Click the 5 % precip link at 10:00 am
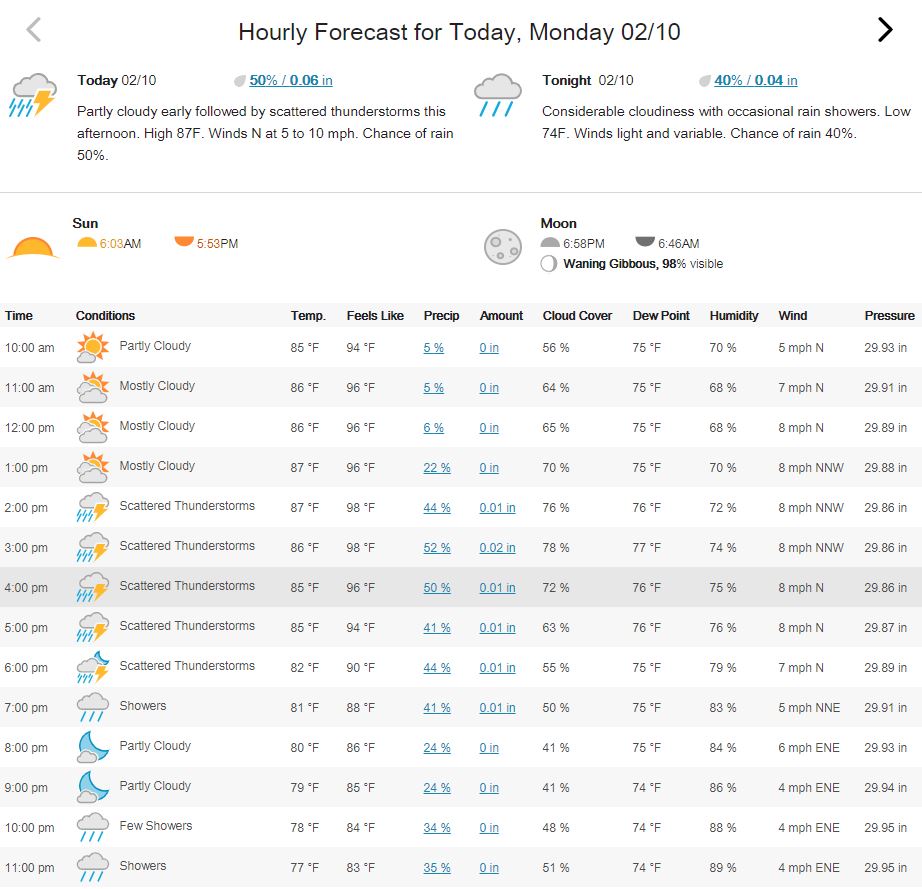The width and height of the screenshot is (922, 889). point(433,347)
